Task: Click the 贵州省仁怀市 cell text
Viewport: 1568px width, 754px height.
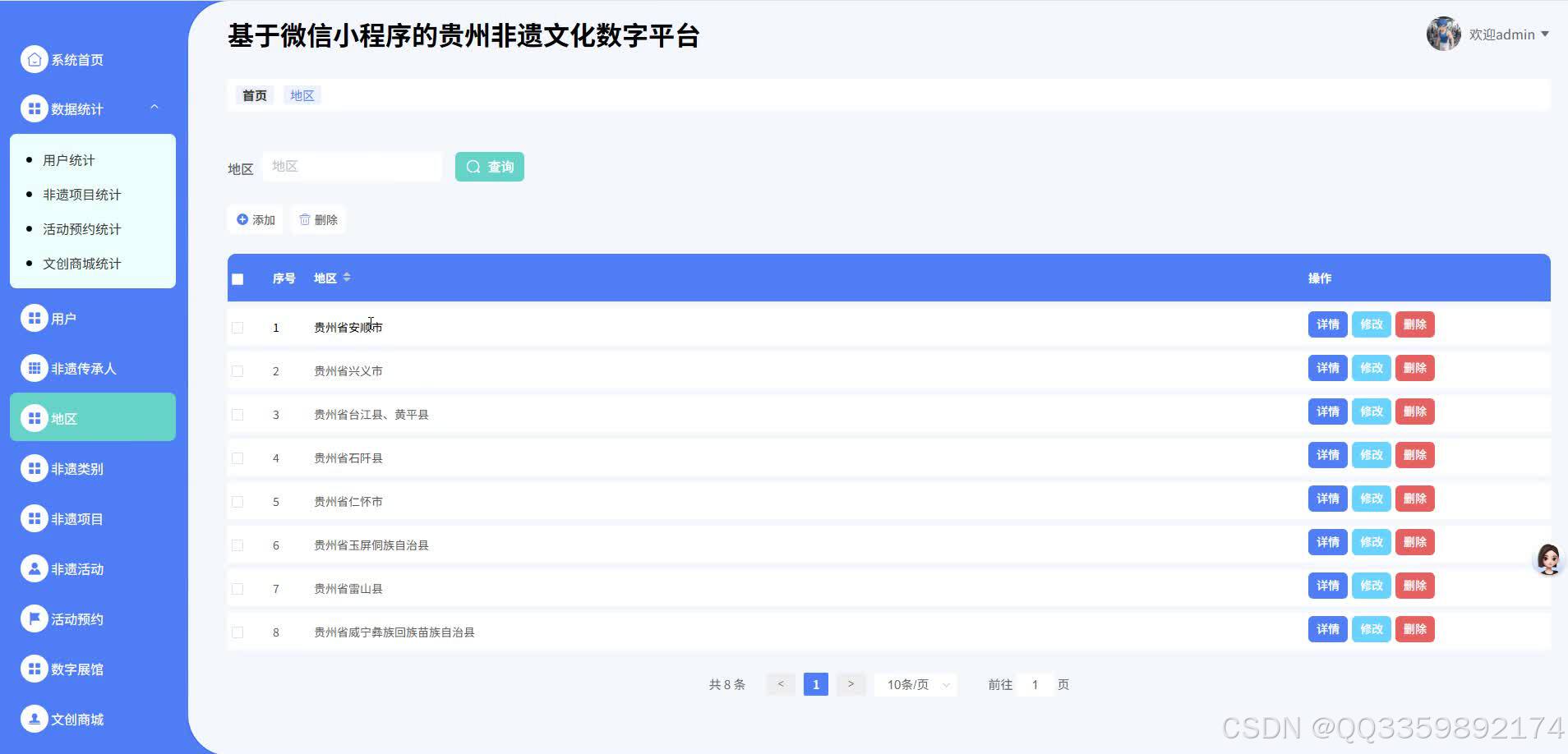Action: click(348, 501)
